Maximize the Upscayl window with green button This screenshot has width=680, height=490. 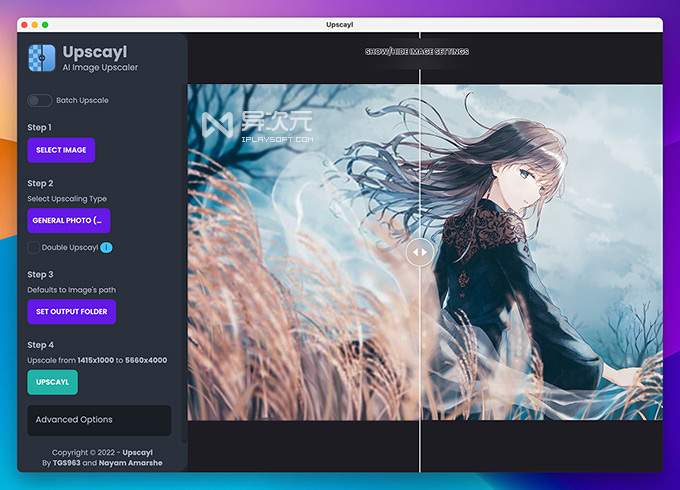(45, 25)
